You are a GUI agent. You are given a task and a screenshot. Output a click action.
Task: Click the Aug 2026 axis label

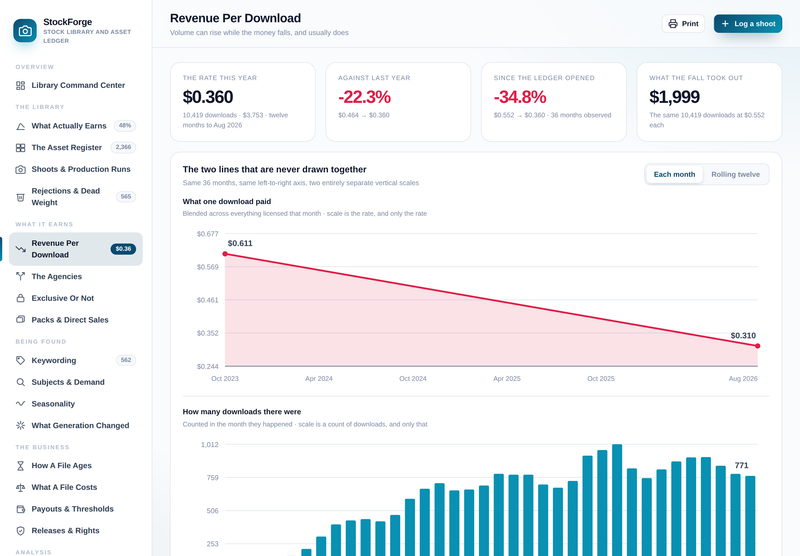743,379
